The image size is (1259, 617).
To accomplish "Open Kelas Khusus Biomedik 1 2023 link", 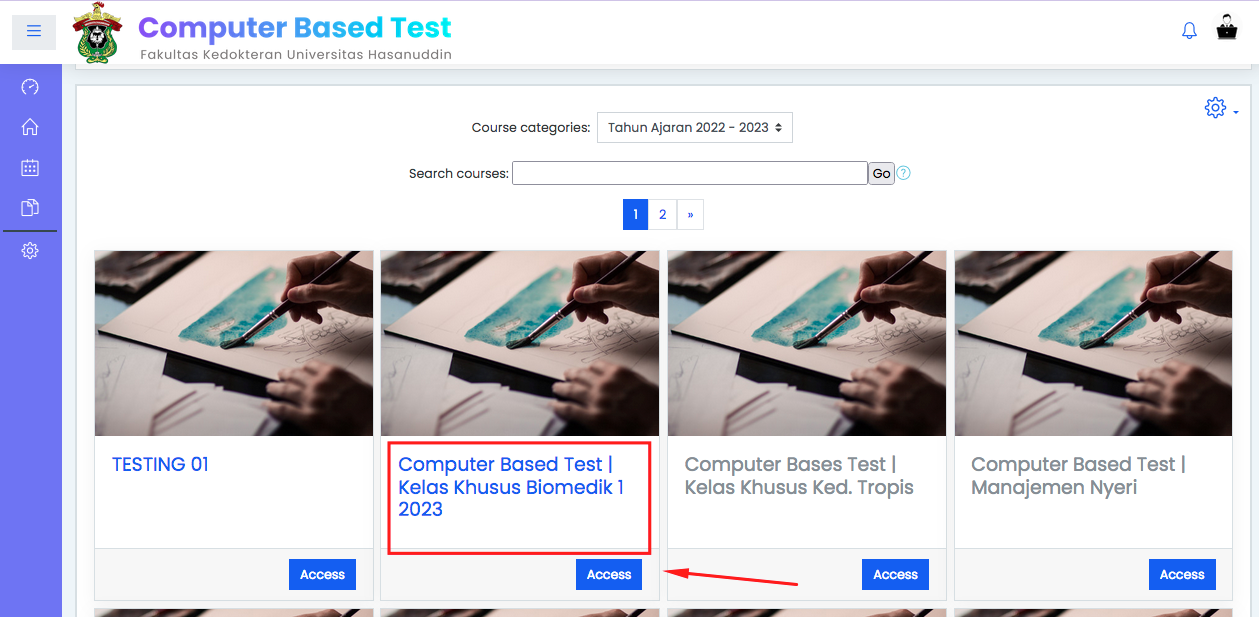I will [511, 486].
